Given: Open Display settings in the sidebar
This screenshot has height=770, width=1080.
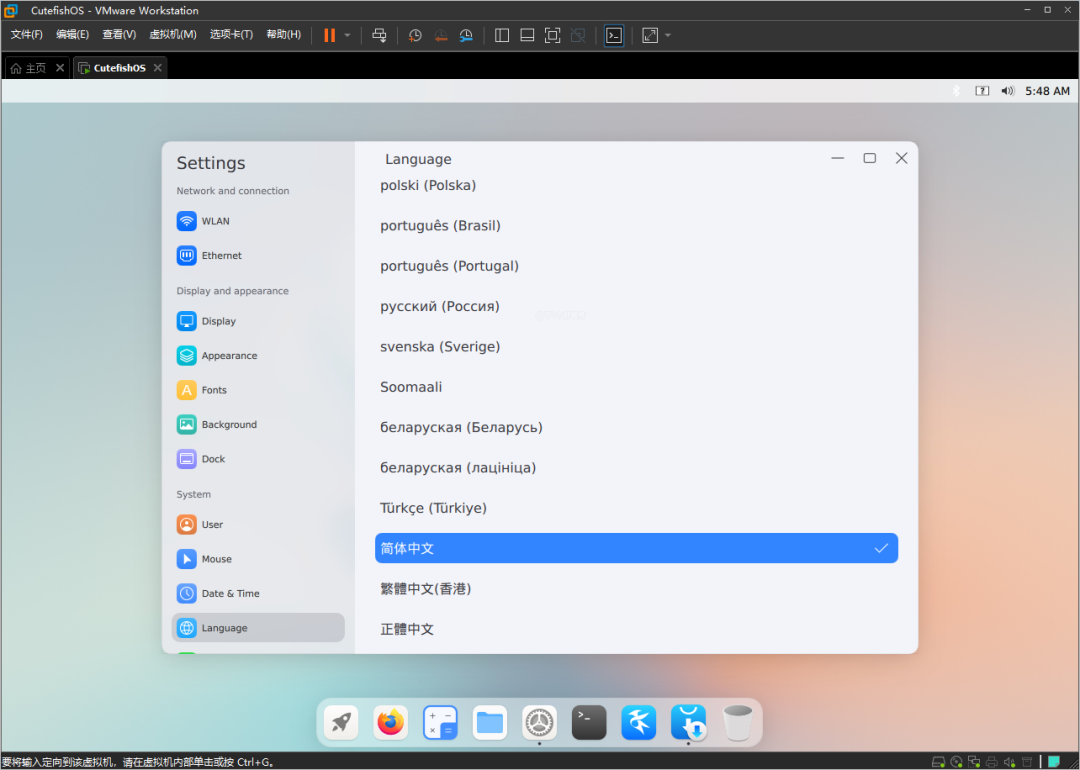Looking at the screenshot, I should coord(258,321).
